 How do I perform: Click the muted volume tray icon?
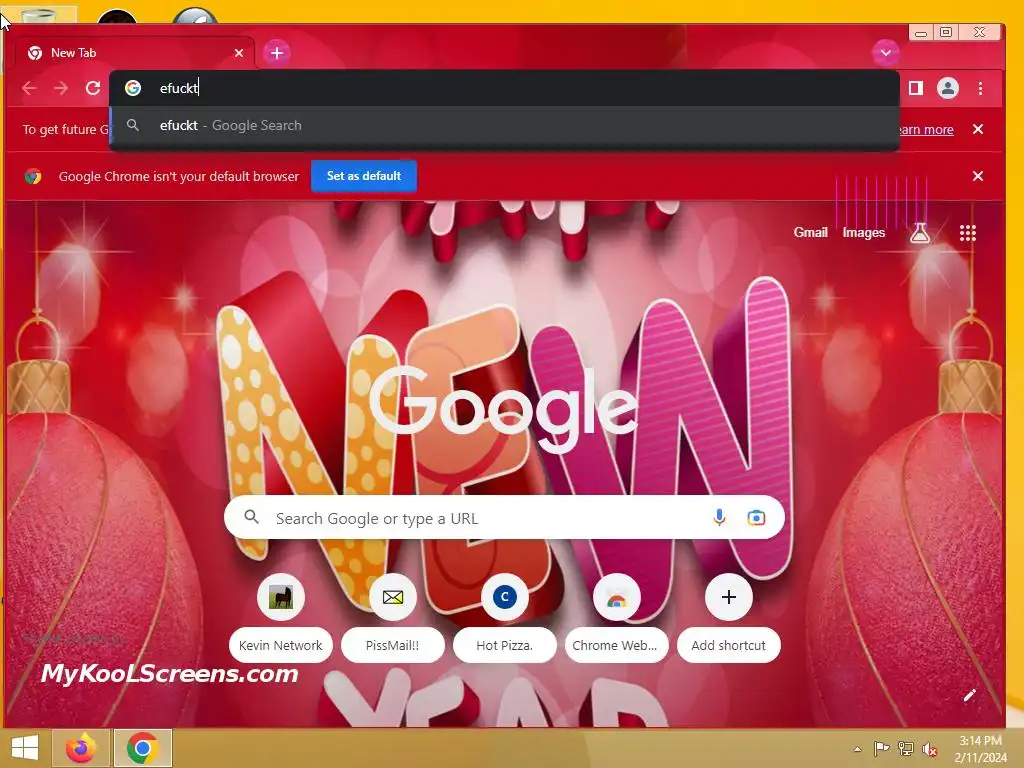coord(930,749)
